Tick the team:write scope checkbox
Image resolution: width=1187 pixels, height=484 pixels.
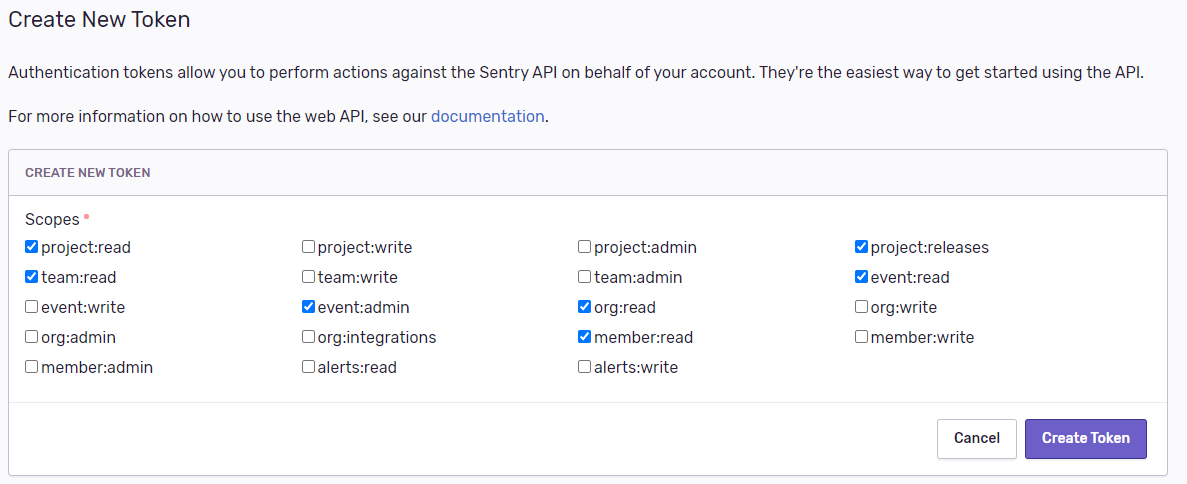pyautogui.click(x=309, y=277)
